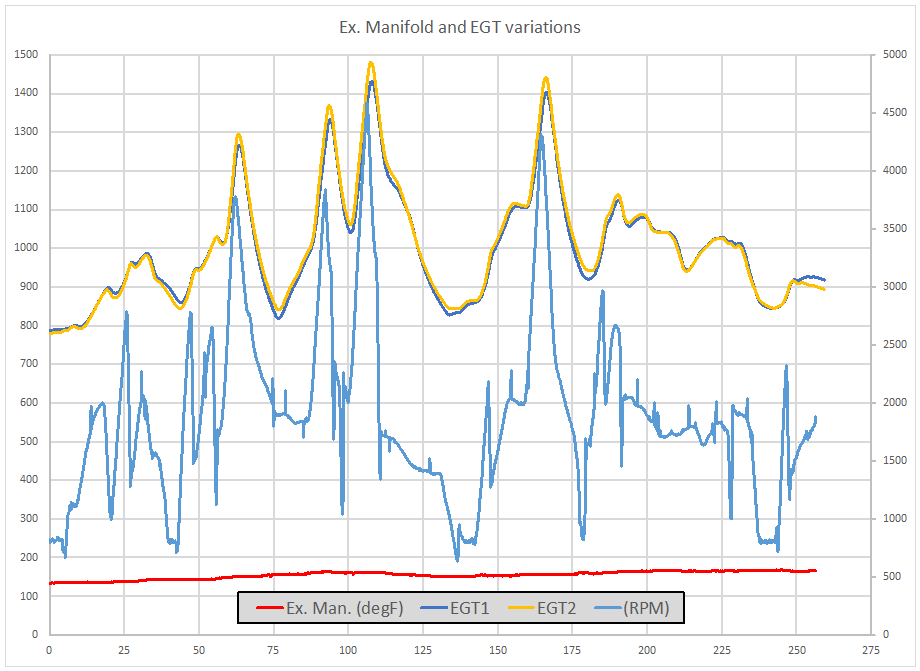Image resolution: width=920 pixels, height=671 pixels.
Task: Click the 275 label on the horizontal axis
Action: (870, 648)
